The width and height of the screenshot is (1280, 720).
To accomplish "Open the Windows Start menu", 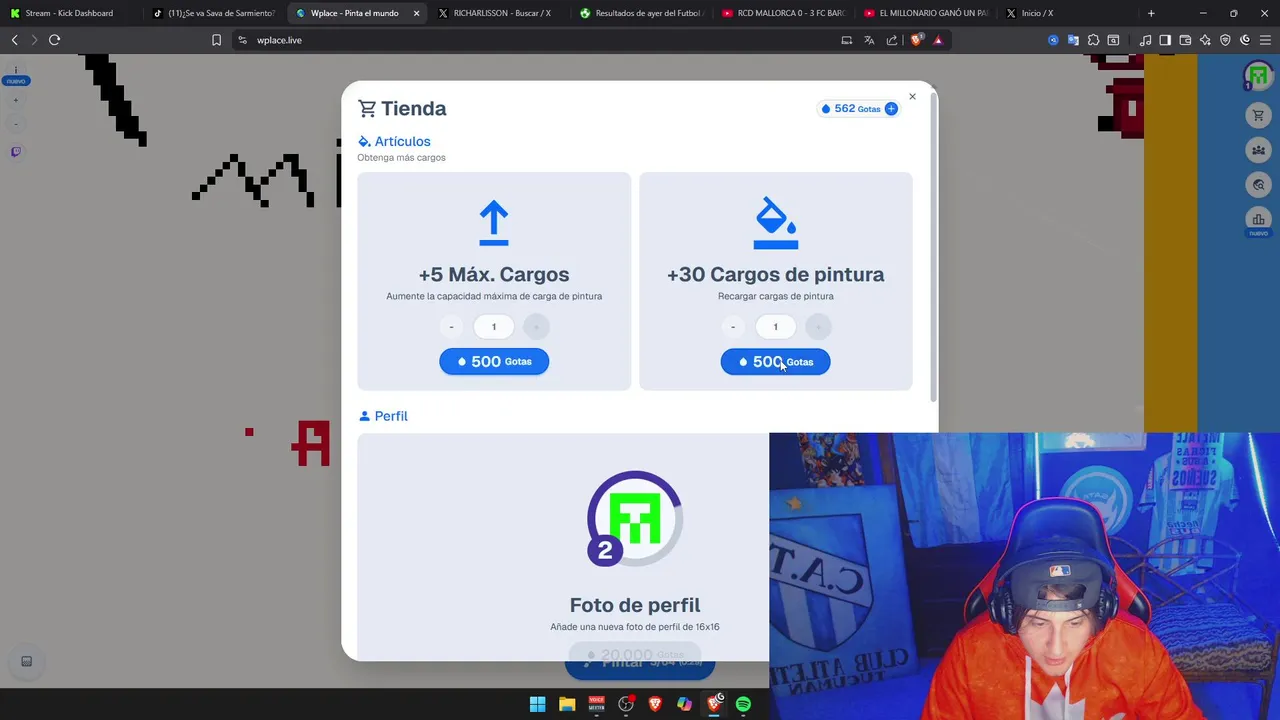I will click(x=537, y=704).
